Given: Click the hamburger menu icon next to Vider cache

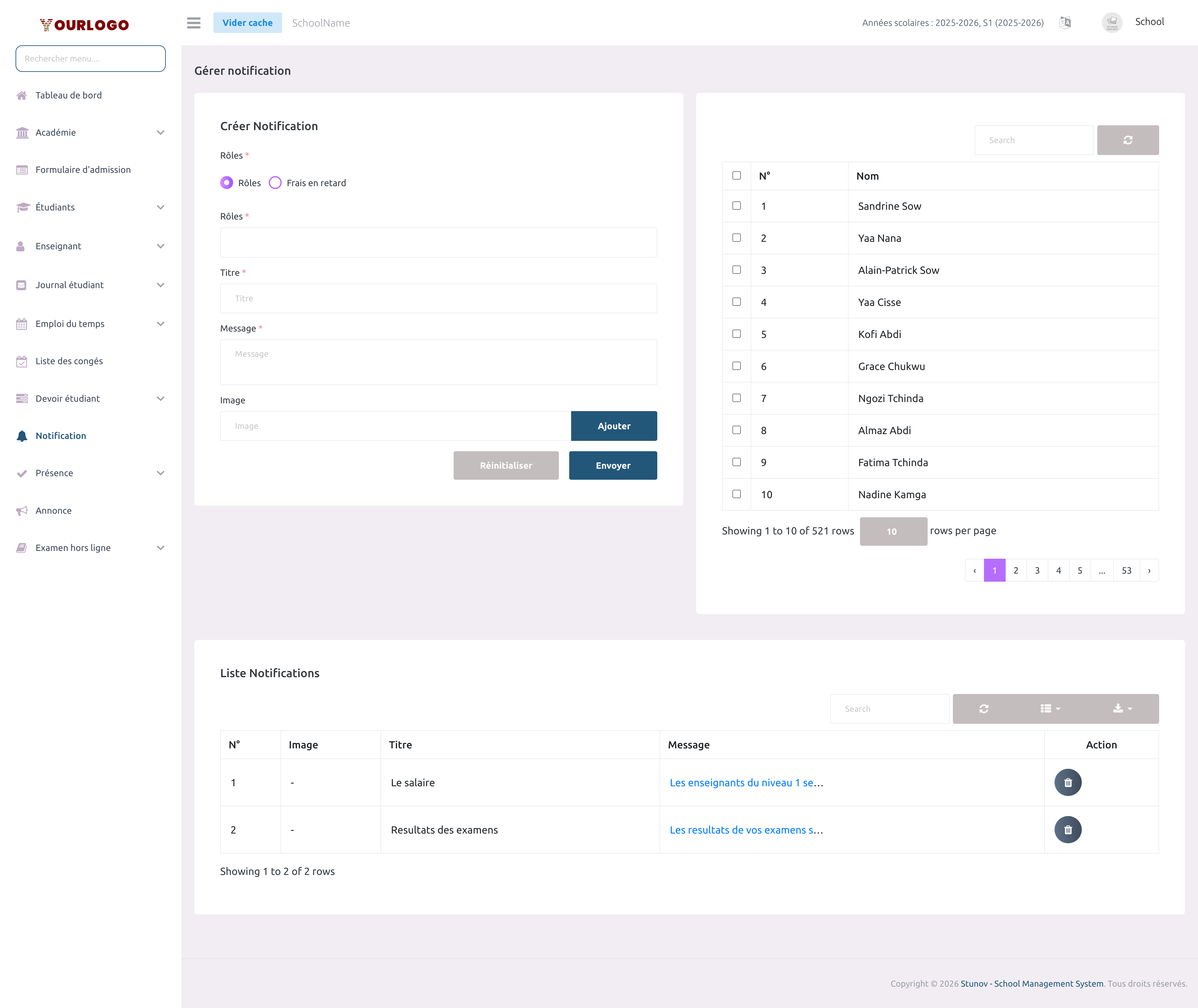Looking at the screenshot, I should pyautogui.click(x=194, y=23).
